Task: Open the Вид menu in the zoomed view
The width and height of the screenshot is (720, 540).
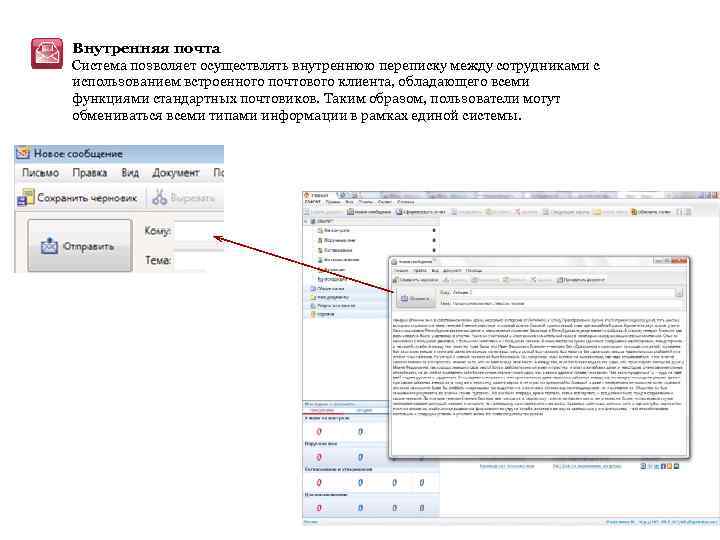Action: click(x=130, y=173)
